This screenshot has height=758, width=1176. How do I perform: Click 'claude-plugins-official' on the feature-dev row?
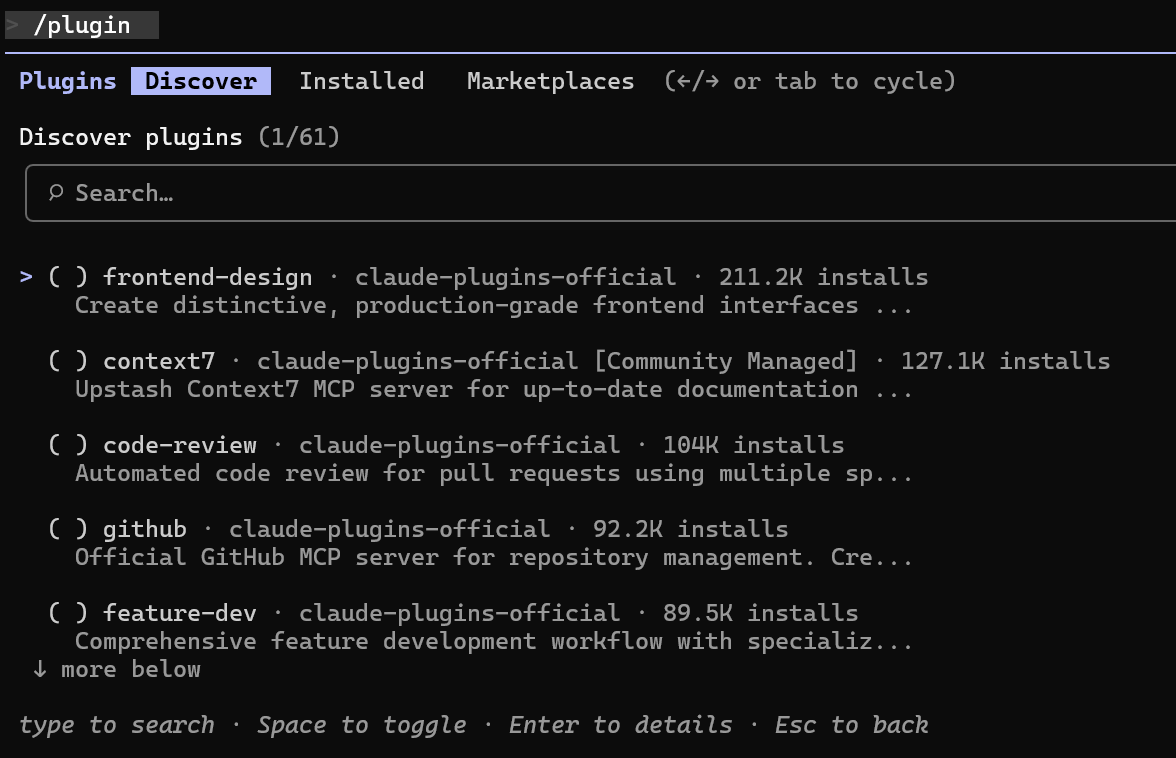click(x=459, y=613)
